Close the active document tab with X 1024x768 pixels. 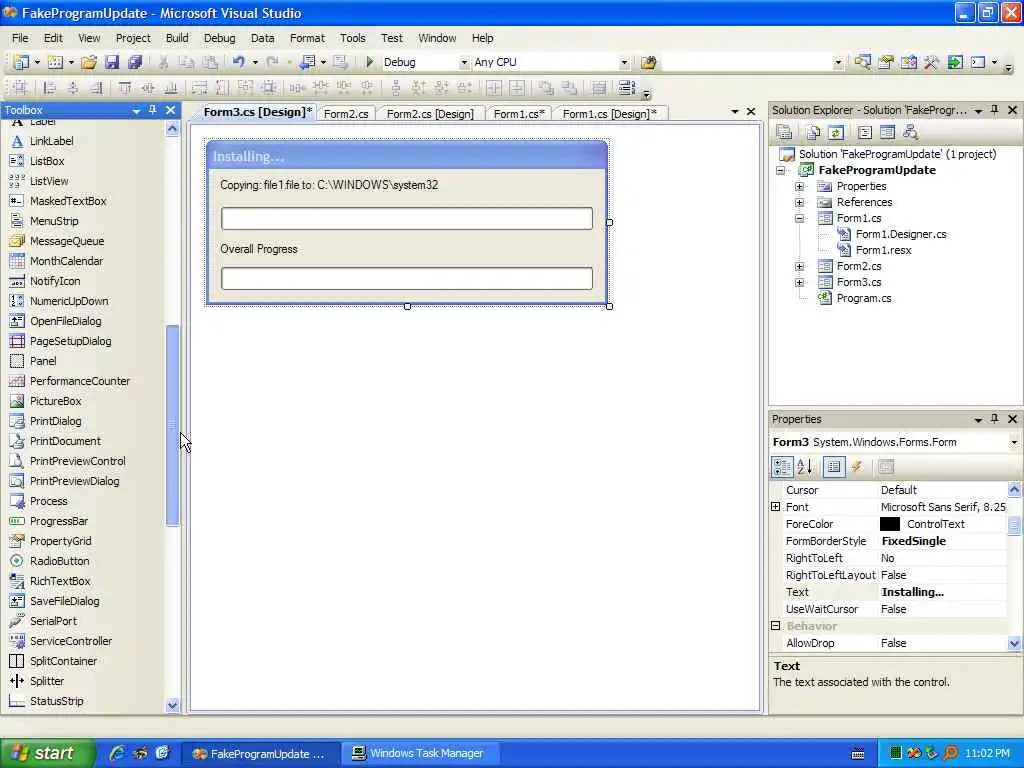(x=751, y=112)
